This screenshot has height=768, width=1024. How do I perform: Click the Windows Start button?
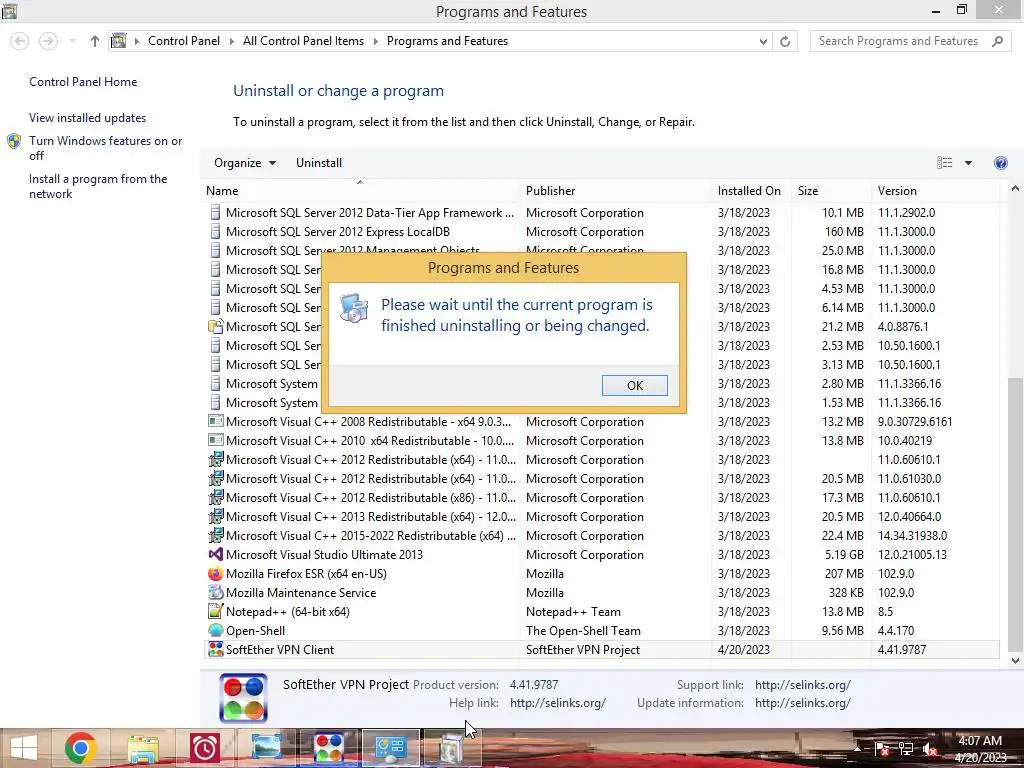tap(24, 748)
